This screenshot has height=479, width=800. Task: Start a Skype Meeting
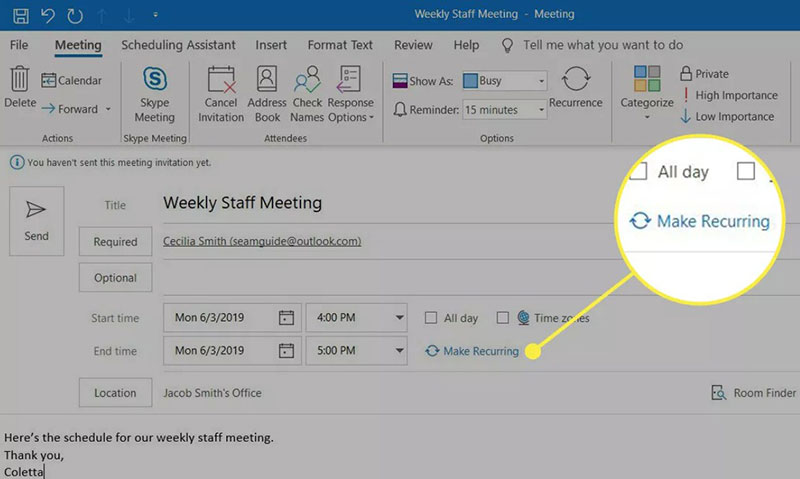coord(155,95)
